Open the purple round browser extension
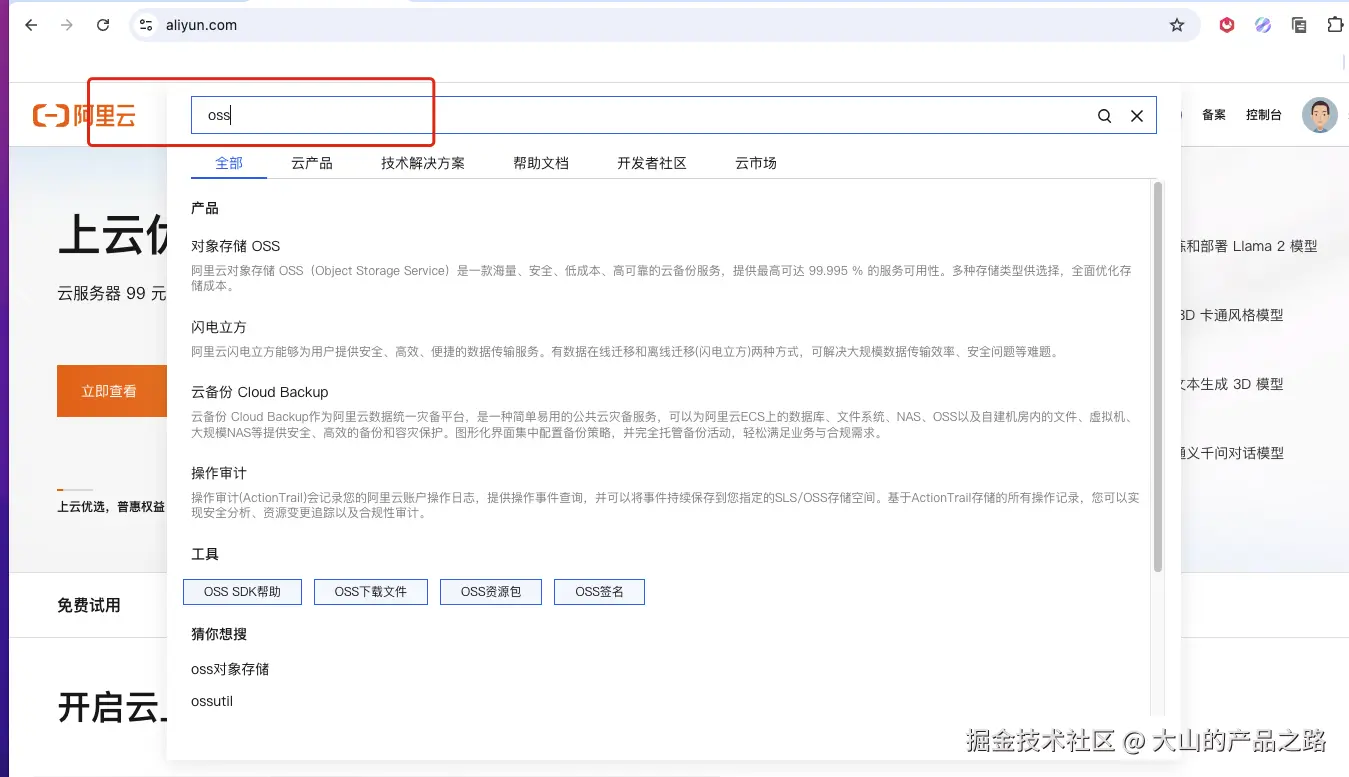 pos(1263,25)
